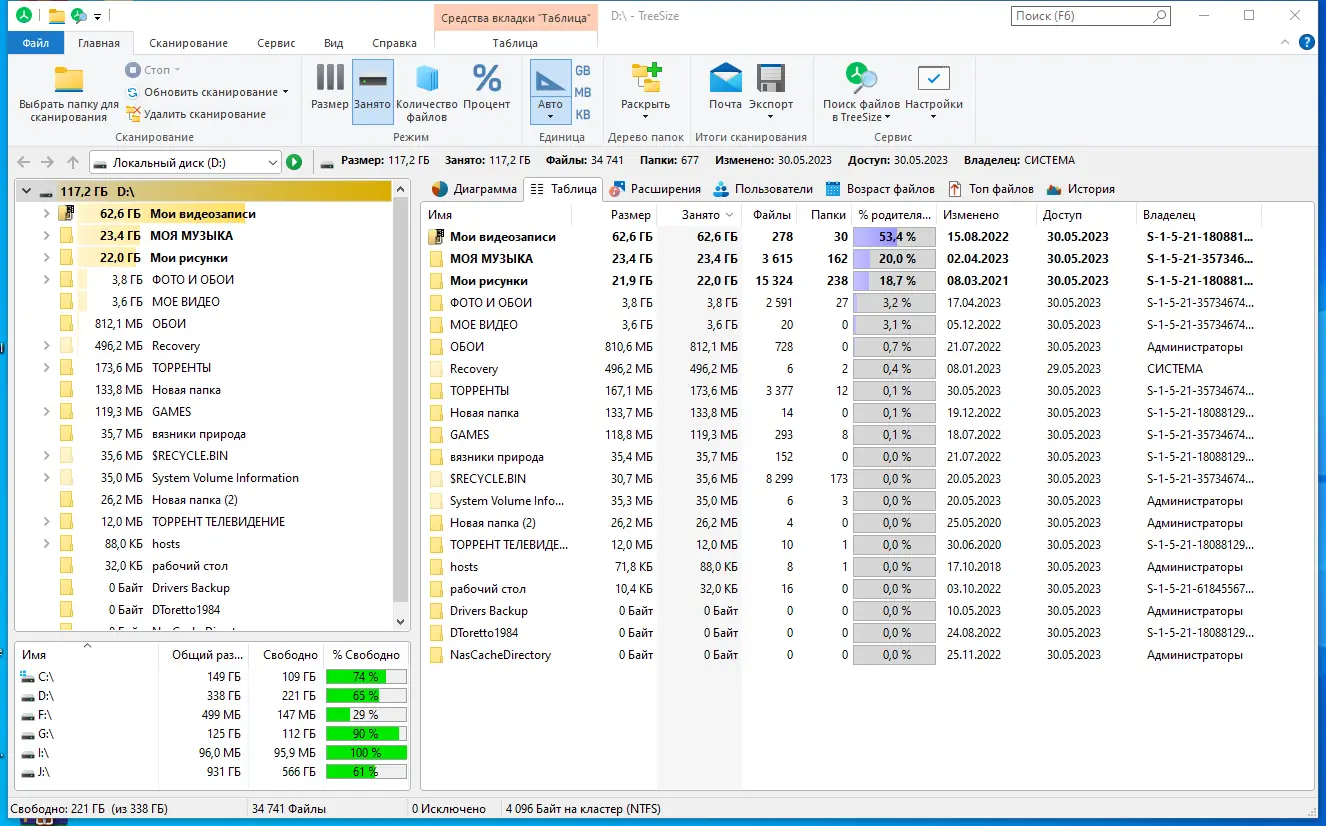Viewport: 1326px width, 826px height.
Task: Click the 53,4 % bar for Мои видеозаписи
Action: point(894,237)
